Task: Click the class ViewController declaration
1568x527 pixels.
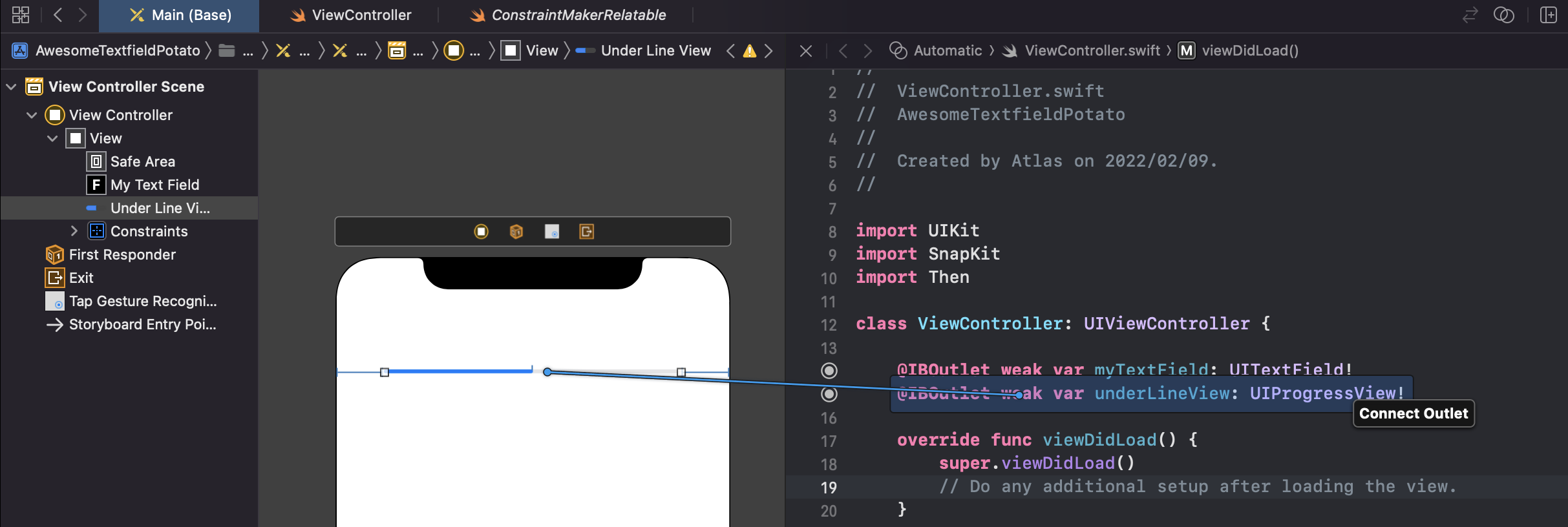Action: (x=1063, y=324)
